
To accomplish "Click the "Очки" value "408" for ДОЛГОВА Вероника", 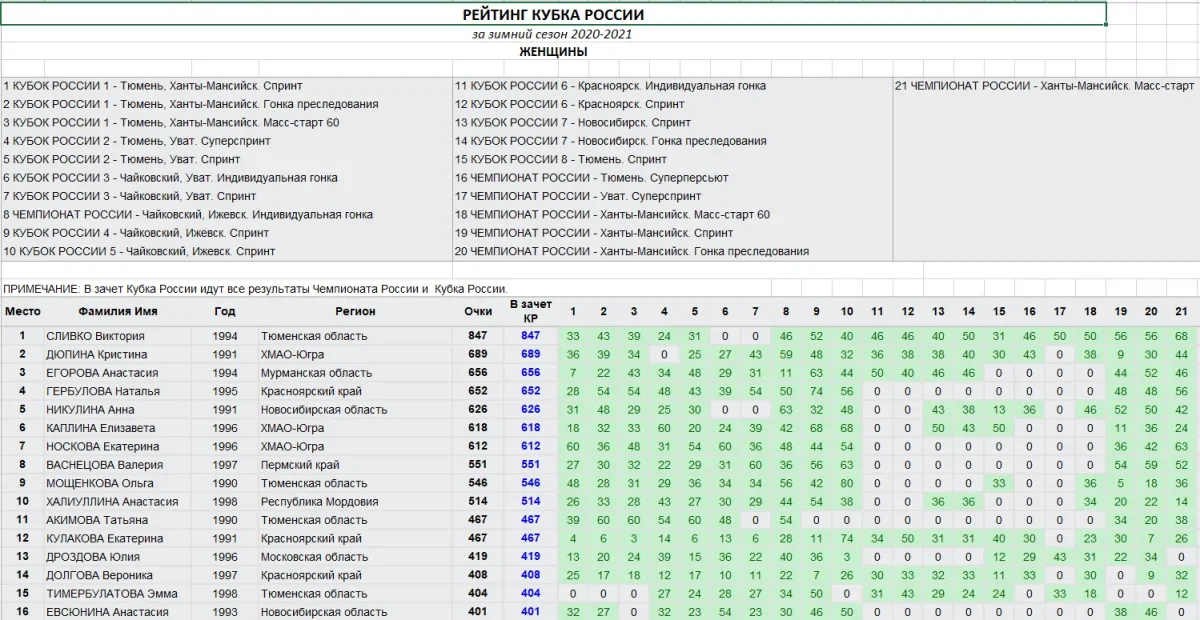I will coord(478,575).
